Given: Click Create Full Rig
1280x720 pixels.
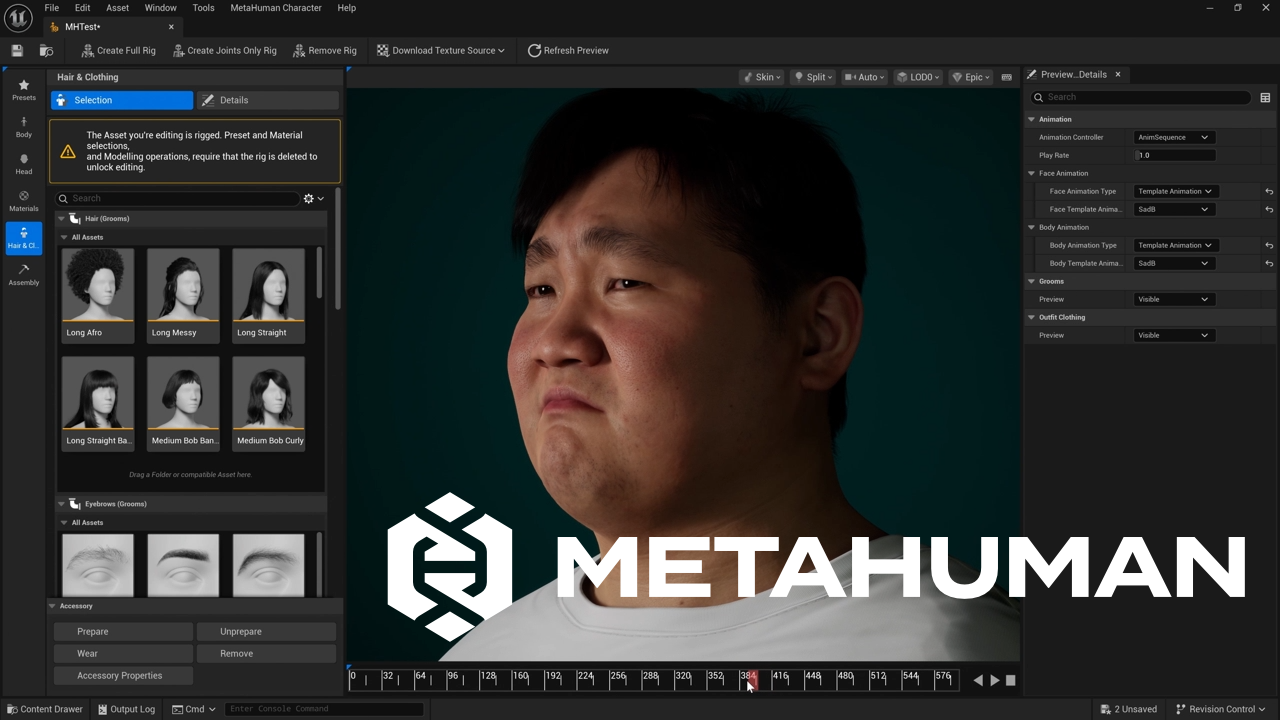Looking at the screenshot, I should pos(118,50).
